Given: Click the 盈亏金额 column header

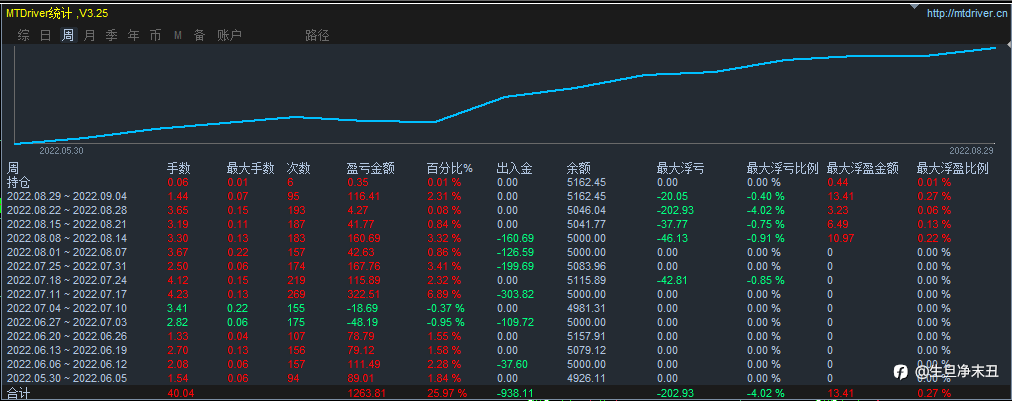Looking at the screenshot, I should [370, 169].
